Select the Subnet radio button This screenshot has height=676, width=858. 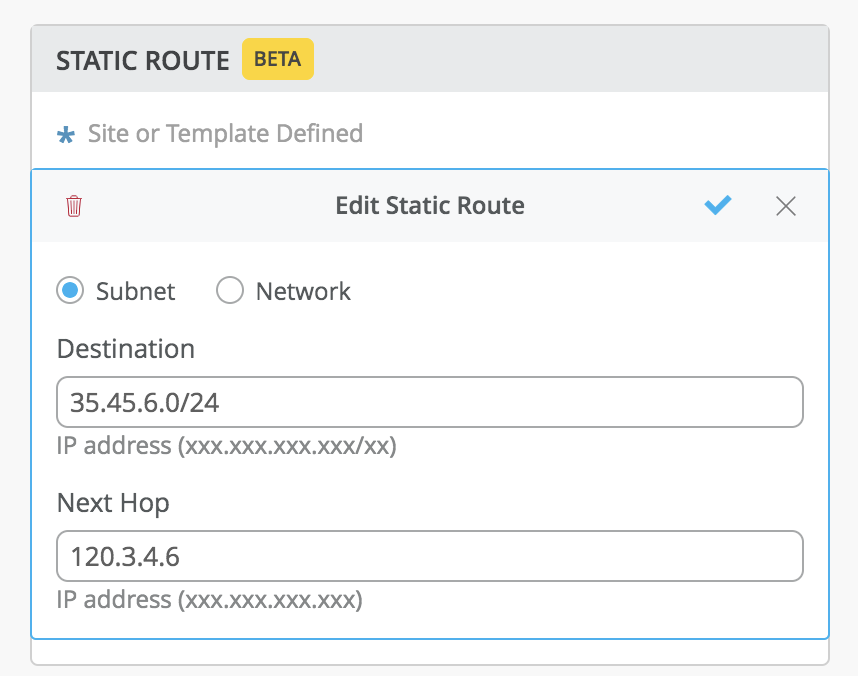pyautogui.click(x=70, y=291)
